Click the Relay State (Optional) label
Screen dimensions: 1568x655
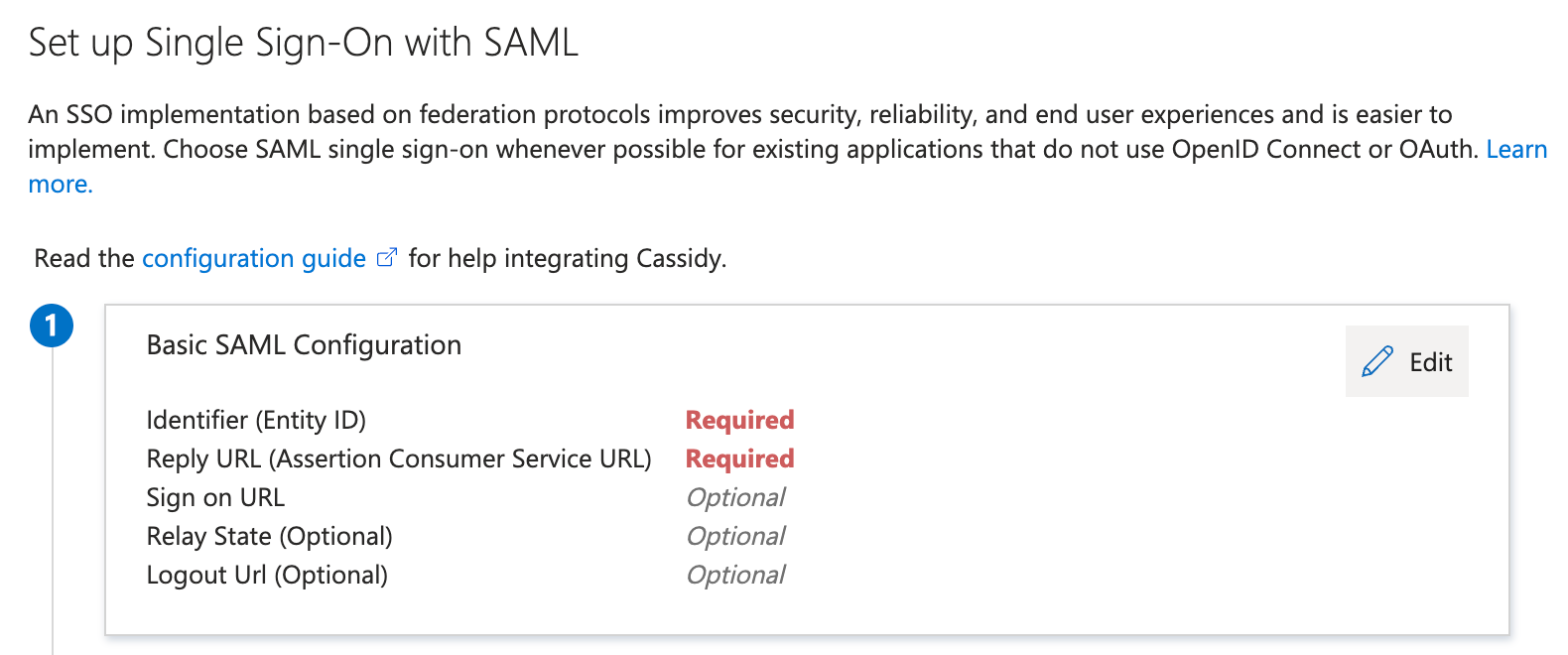pyautogui.click(x=269, y=536)
